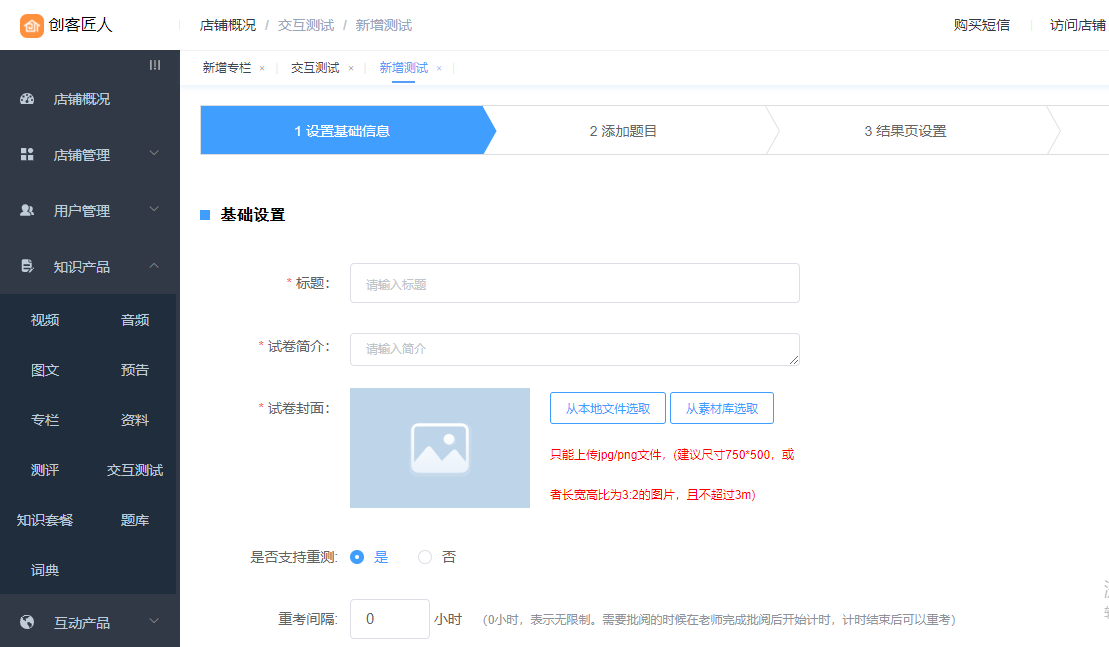
Task: Select 是 for 是否支持重测
Action: coord(357,557)
